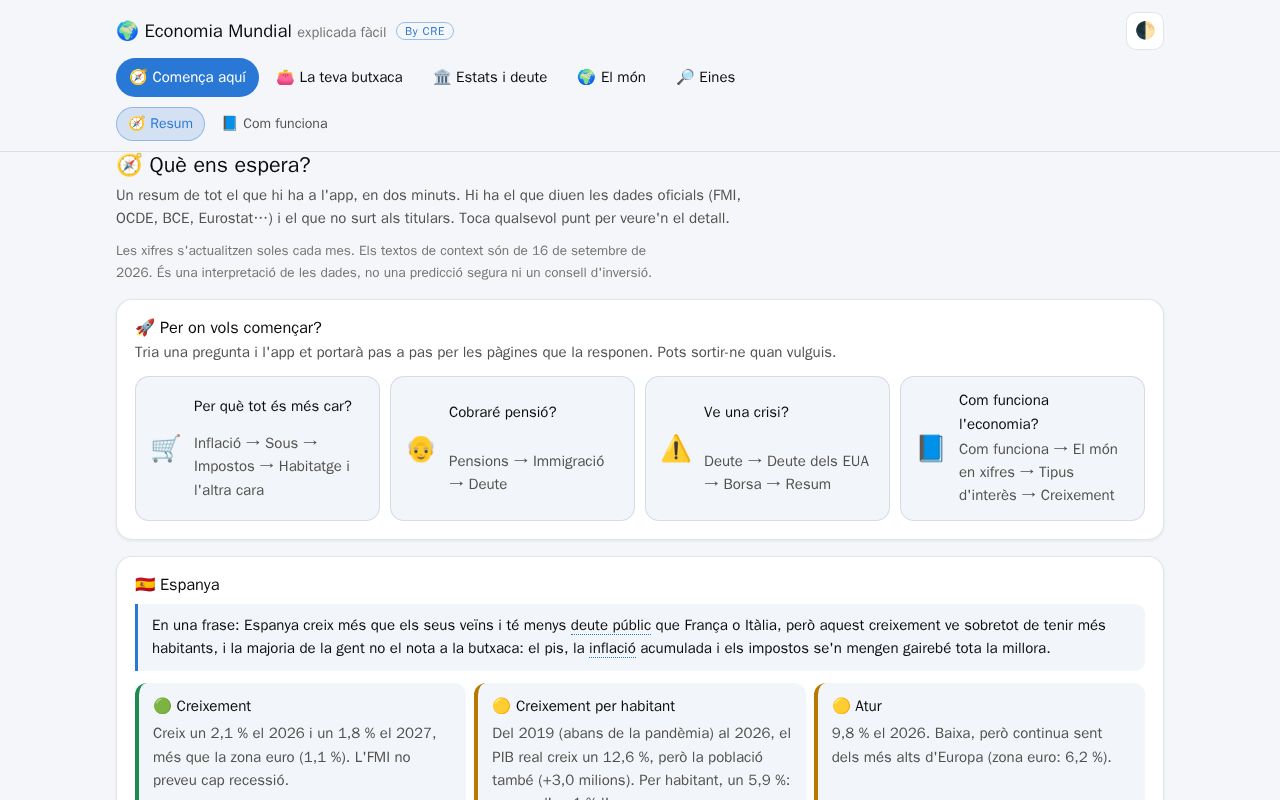Select the Com funciona subtab
The height and width of the screenshot is (800, 1280).
click(x=274, y=124)
